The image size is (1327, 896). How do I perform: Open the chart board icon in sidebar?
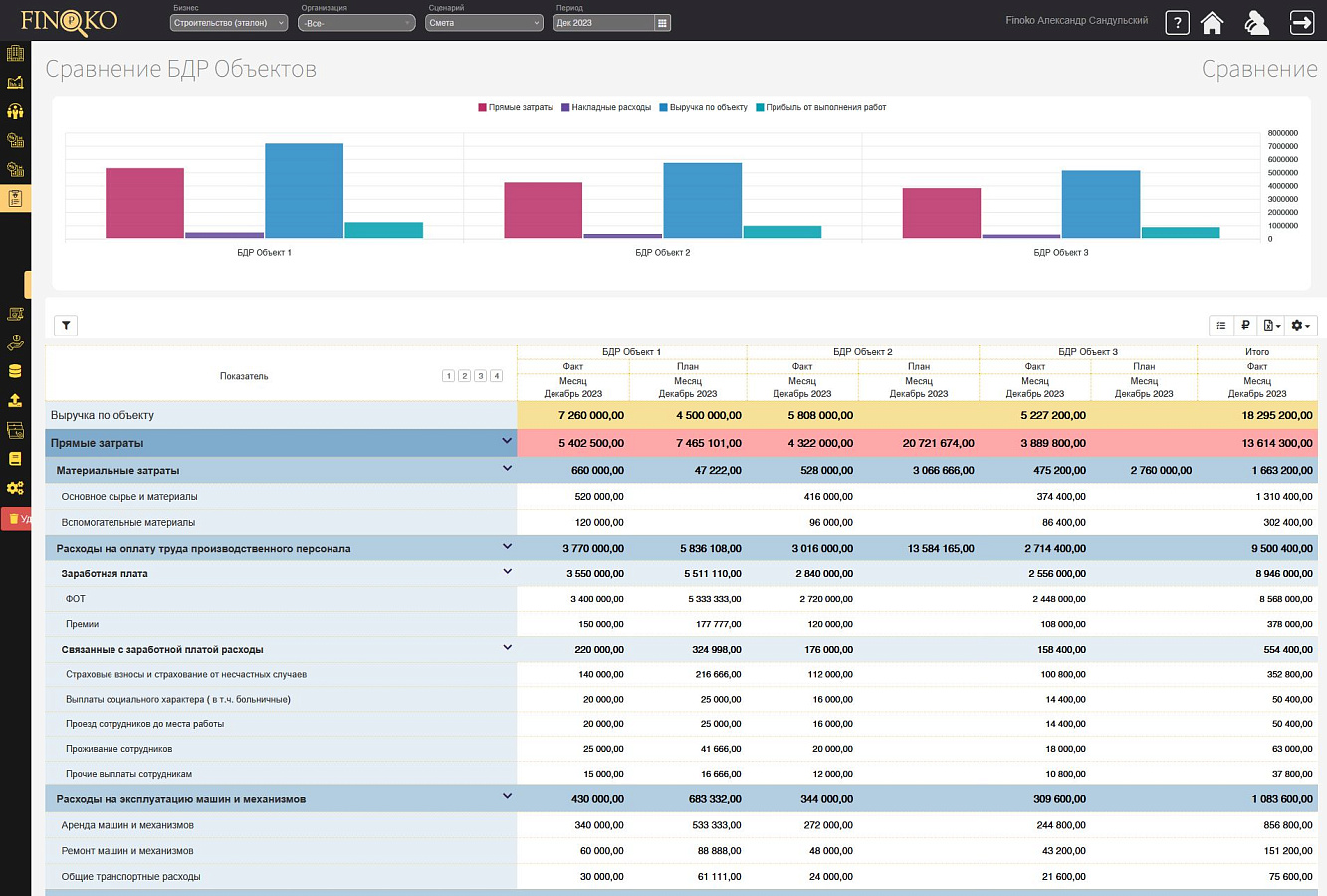coord(15,82)
